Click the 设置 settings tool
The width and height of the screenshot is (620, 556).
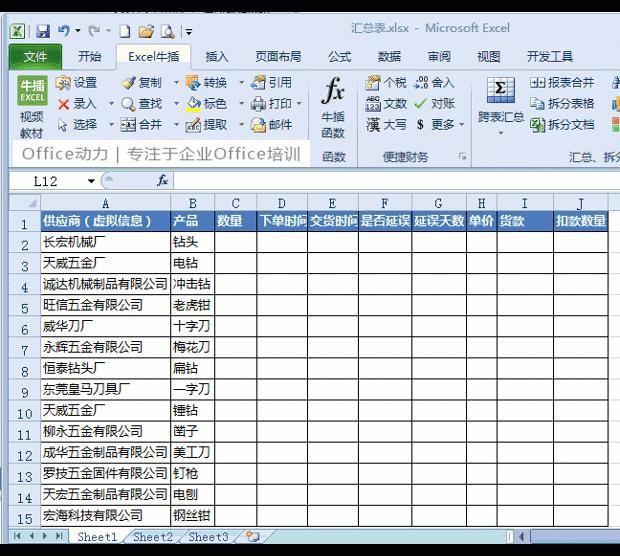click(77, 83)
